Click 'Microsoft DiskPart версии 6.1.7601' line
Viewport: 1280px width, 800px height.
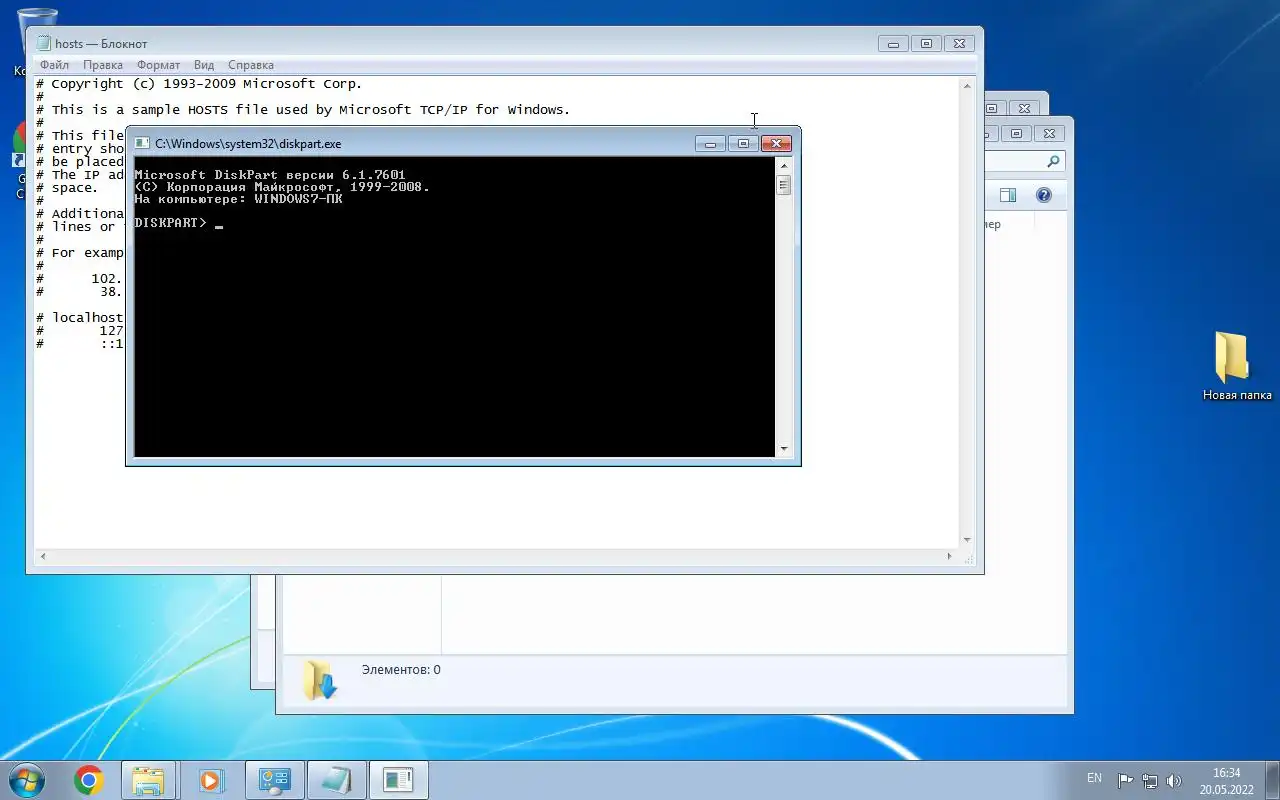point(270,175)
